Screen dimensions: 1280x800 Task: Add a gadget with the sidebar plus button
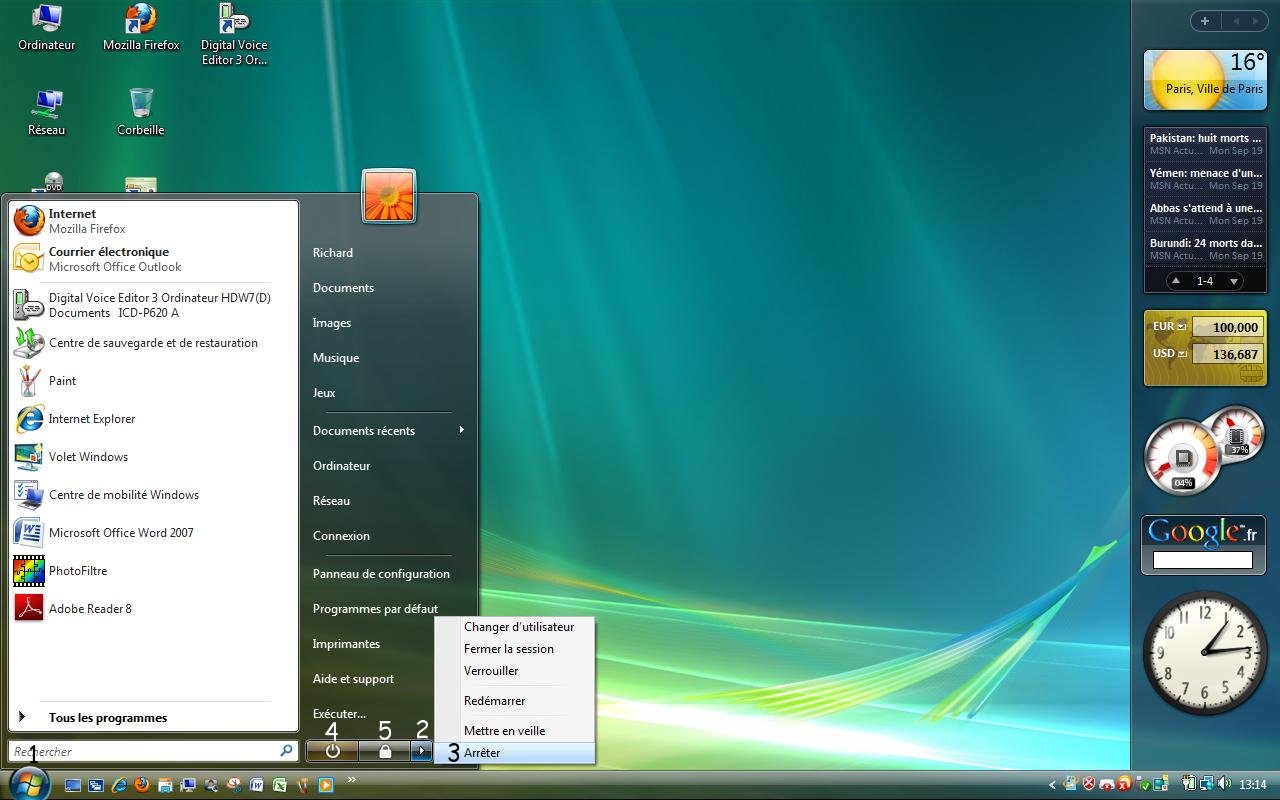pyautogui.click(x=1205, y=21)
